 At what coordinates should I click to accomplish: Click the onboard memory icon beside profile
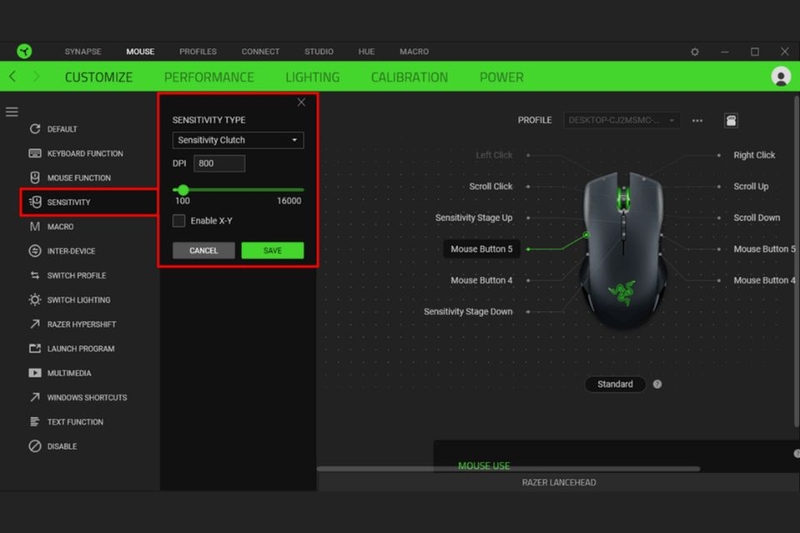click(x=731, y=120)
